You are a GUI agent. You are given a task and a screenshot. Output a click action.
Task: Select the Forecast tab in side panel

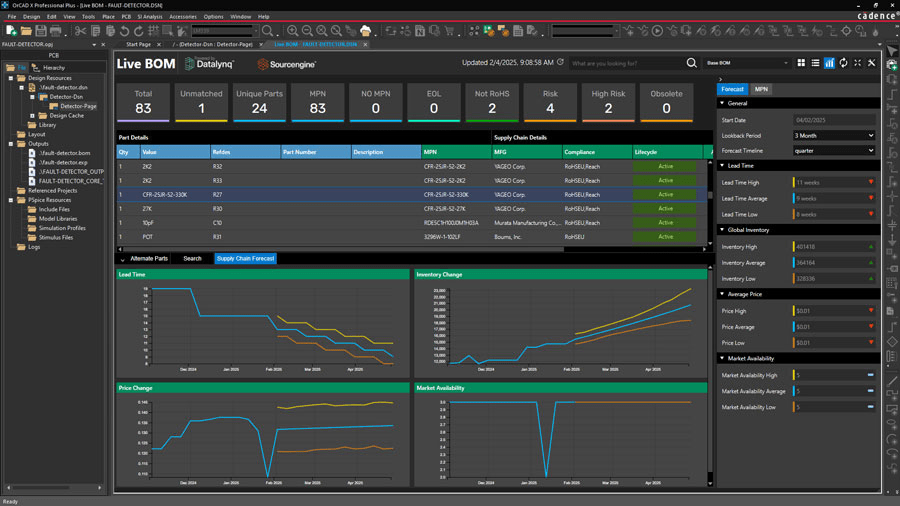[x=732, y=89]
